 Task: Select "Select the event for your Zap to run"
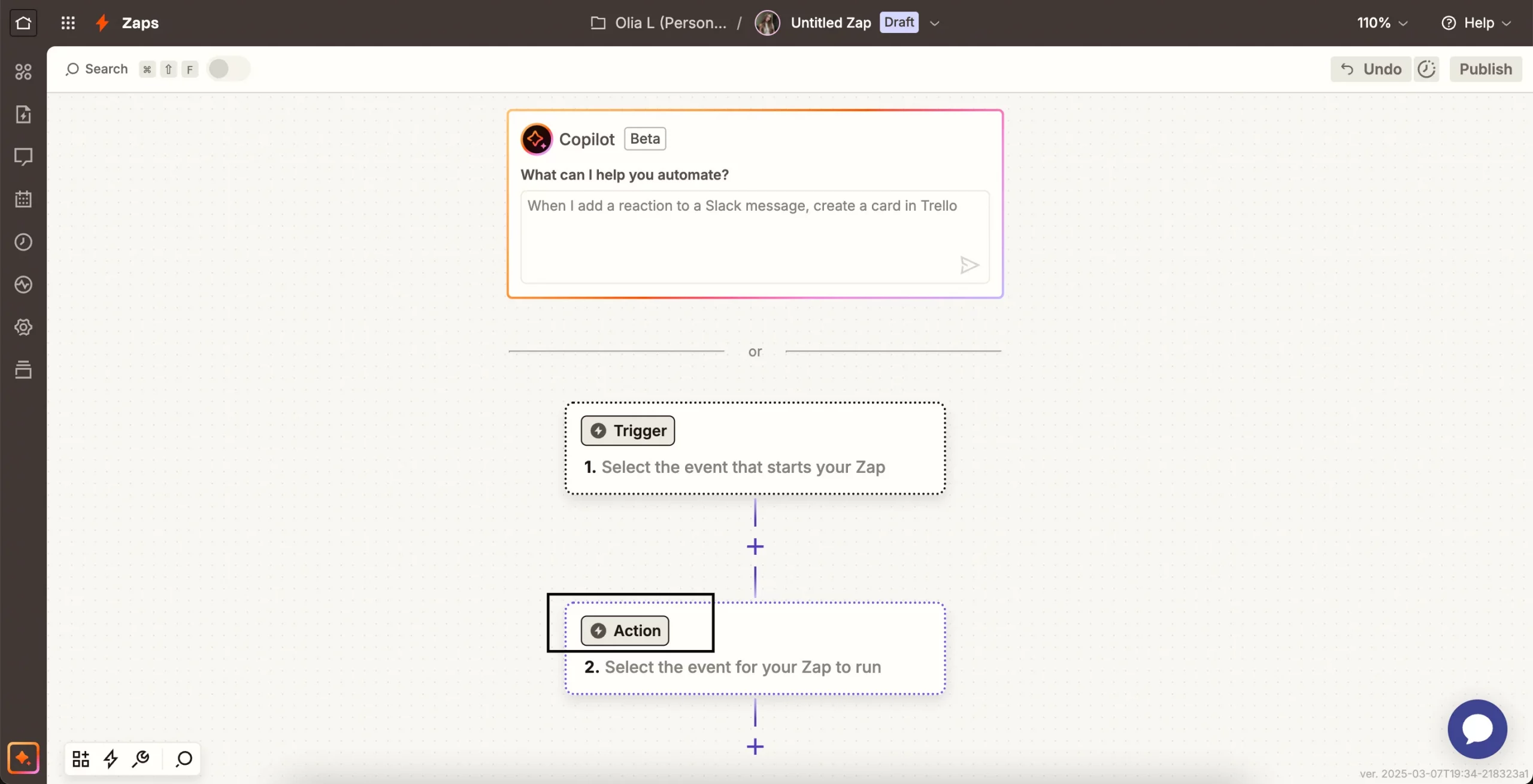[743, 667]
